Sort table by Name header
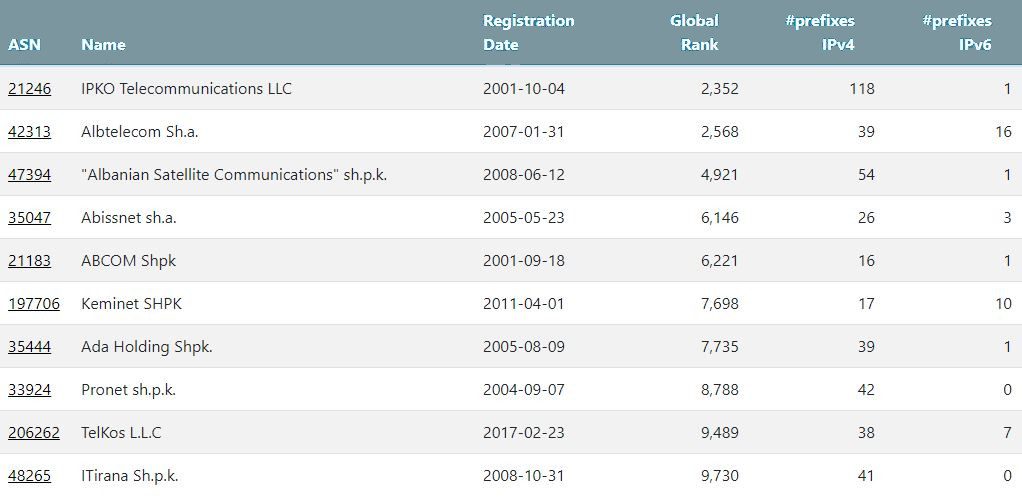The width and height of the screenshot is (1022, 497). pos(103,44)
